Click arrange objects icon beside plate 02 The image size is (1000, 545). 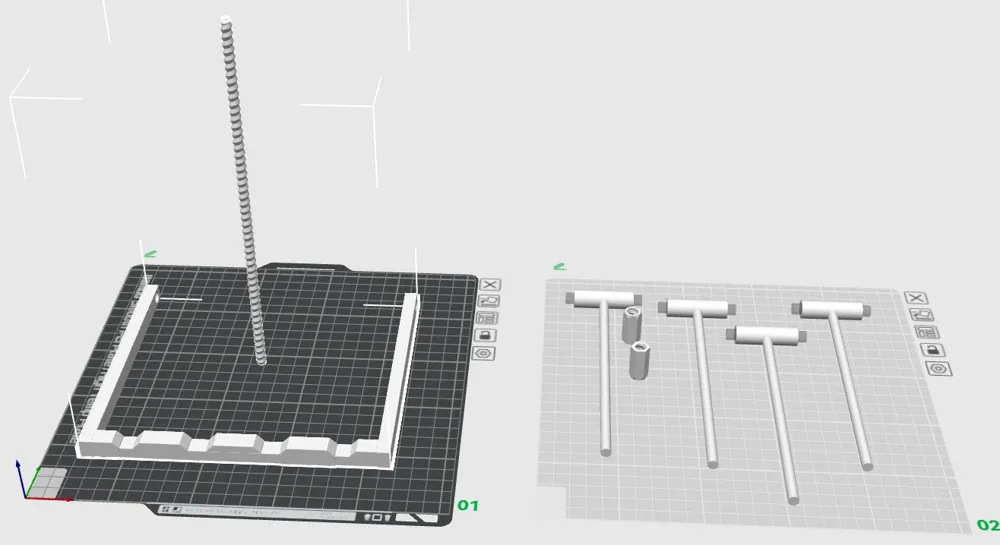pos(922,332)
